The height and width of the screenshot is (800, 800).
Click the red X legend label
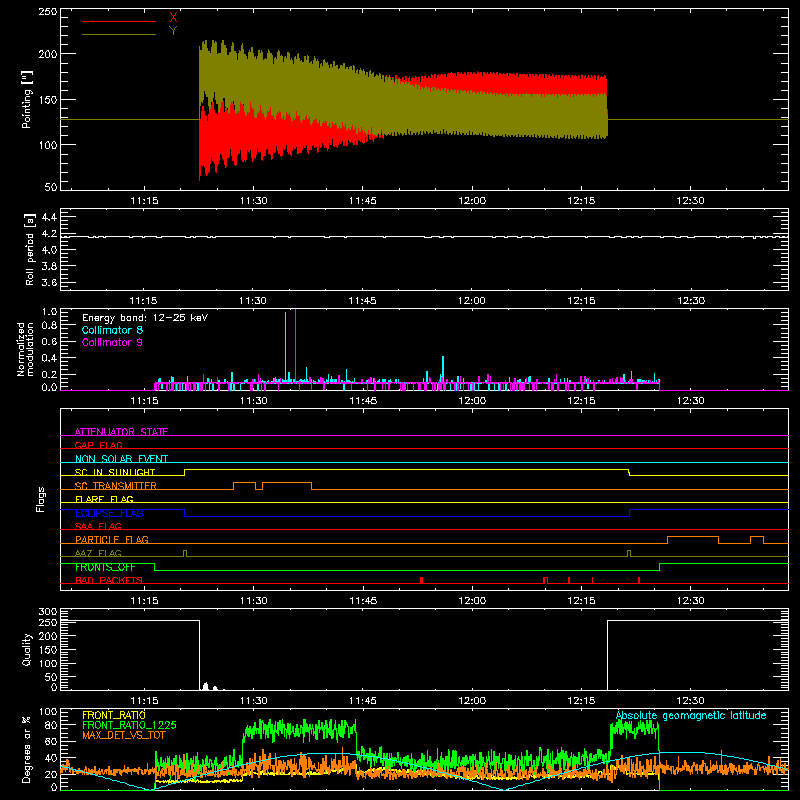tap(173, 18)
